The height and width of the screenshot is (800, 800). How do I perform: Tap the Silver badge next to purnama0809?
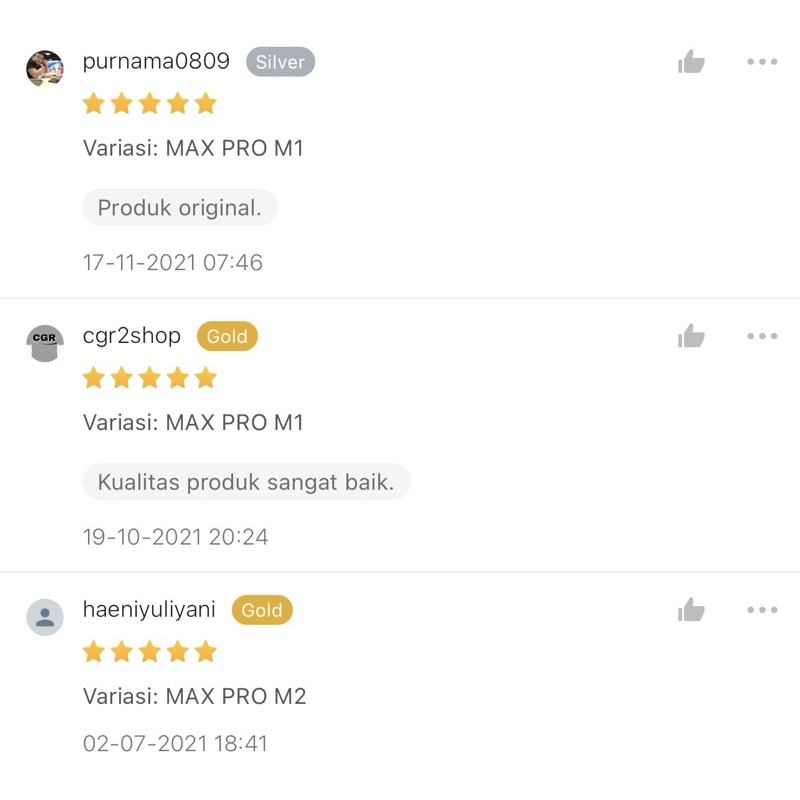tap(281, 62)
